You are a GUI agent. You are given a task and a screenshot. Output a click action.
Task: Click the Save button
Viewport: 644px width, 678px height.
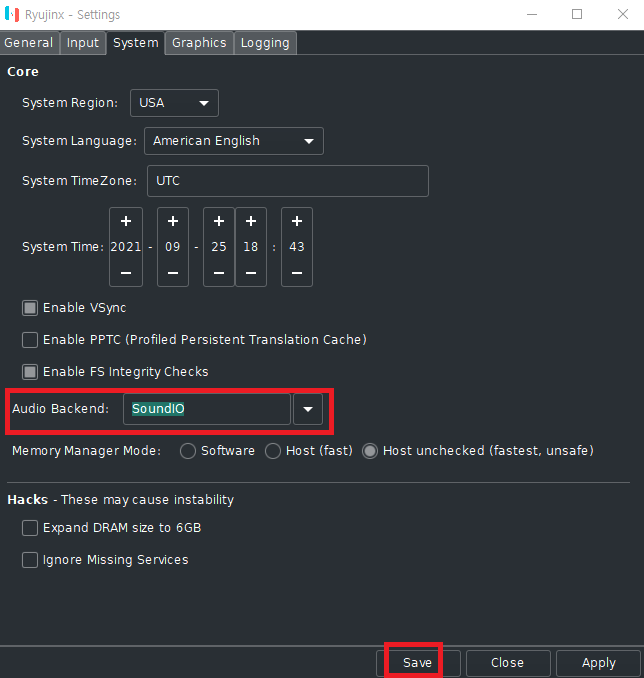point(418,663)
